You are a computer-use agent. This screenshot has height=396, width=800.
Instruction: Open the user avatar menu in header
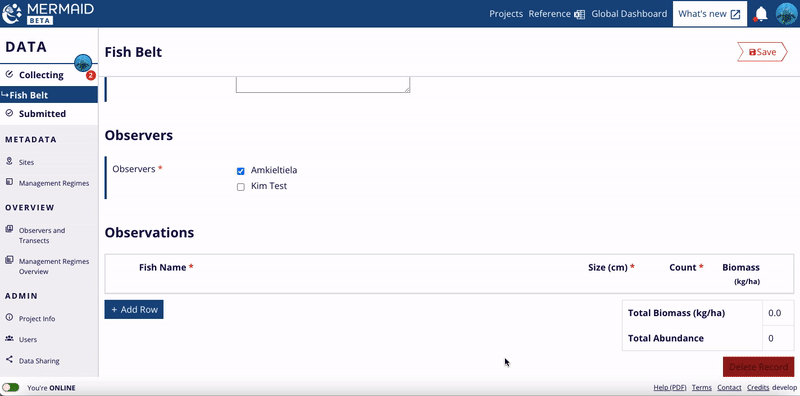coord(787,14)
